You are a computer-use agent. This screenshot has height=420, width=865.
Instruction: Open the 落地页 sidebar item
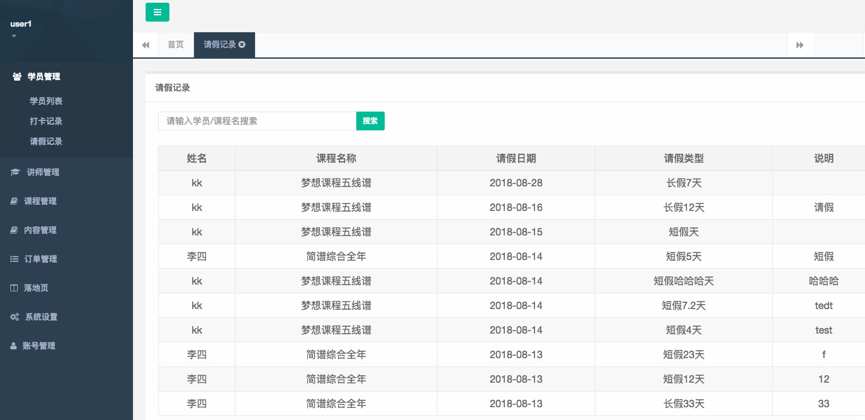point(36,288)
